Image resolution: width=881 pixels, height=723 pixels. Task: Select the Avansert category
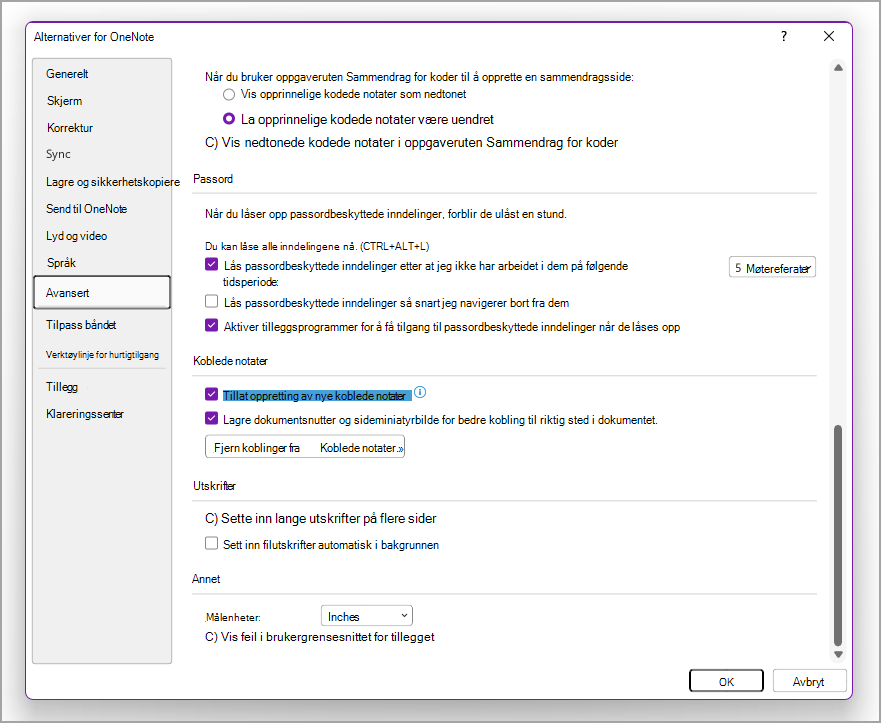point(102,292)
